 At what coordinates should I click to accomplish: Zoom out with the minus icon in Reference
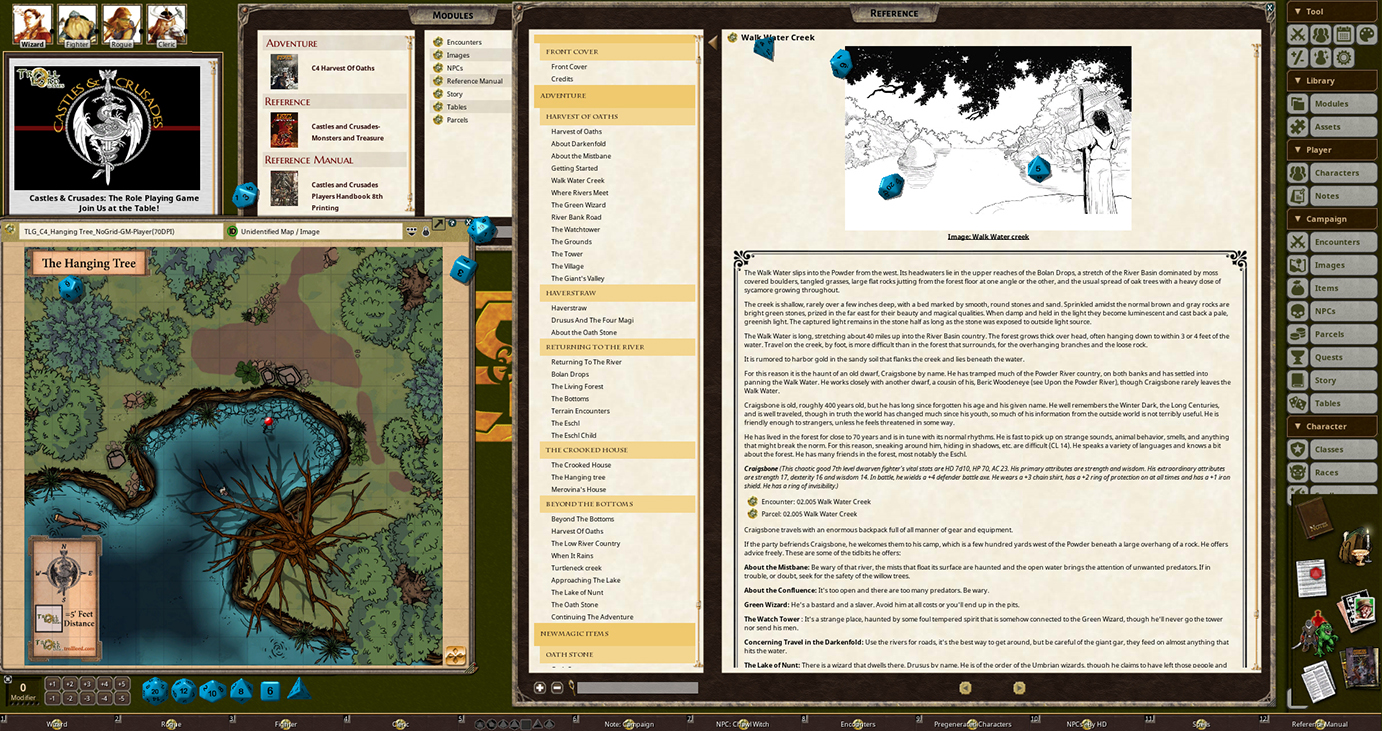coord(557,688)
